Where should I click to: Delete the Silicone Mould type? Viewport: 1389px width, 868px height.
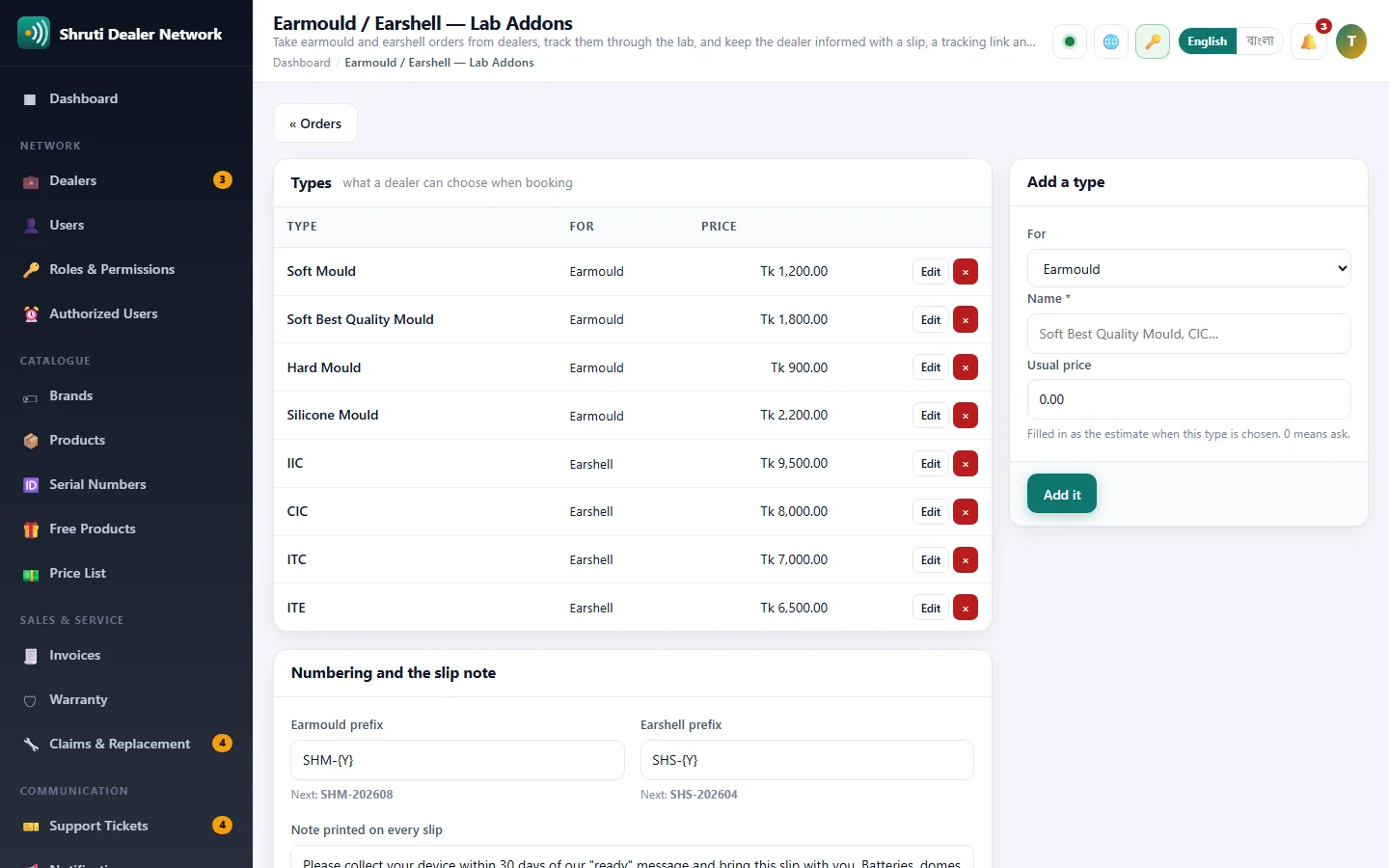click(x=966, y=416)
